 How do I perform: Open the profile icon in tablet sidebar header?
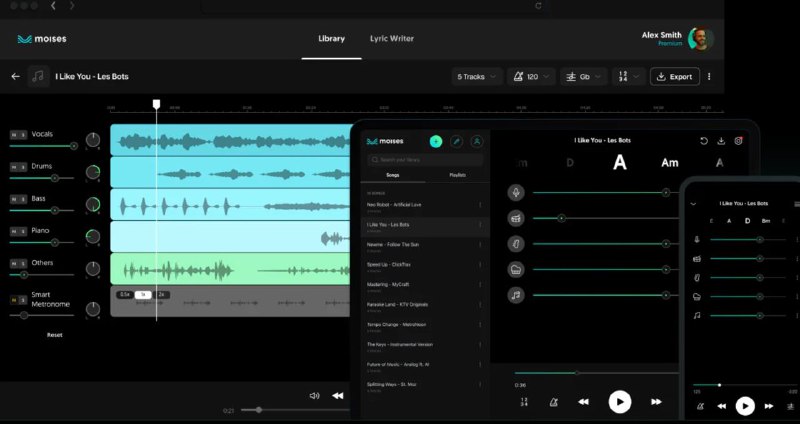477,141
